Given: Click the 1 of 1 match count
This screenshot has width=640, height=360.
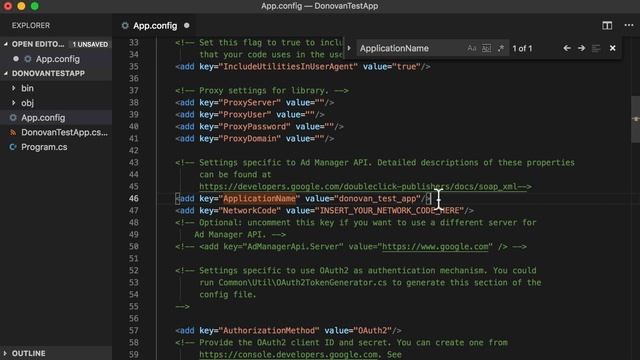Looking at the screenshot, I should 522,48.
